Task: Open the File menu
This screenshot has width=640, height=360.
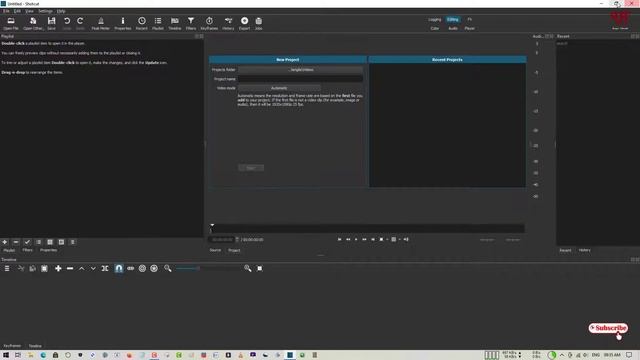Action: 6,11
